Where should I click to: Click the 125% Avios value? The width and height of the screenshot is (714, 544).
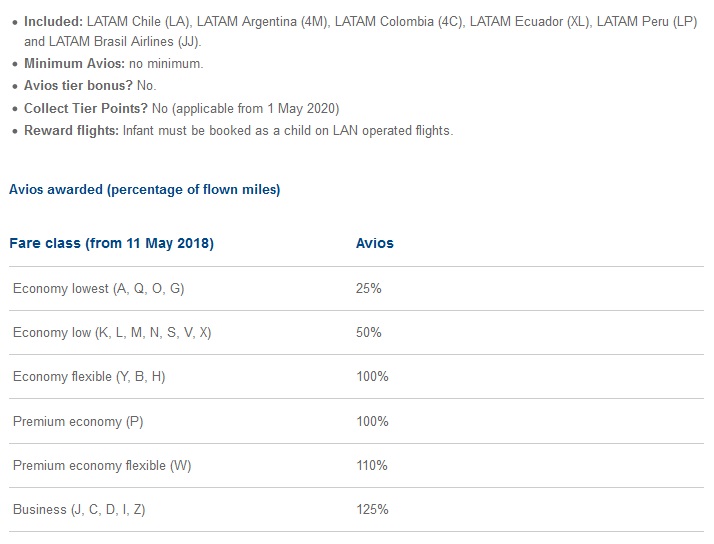[x=372, y=509]
